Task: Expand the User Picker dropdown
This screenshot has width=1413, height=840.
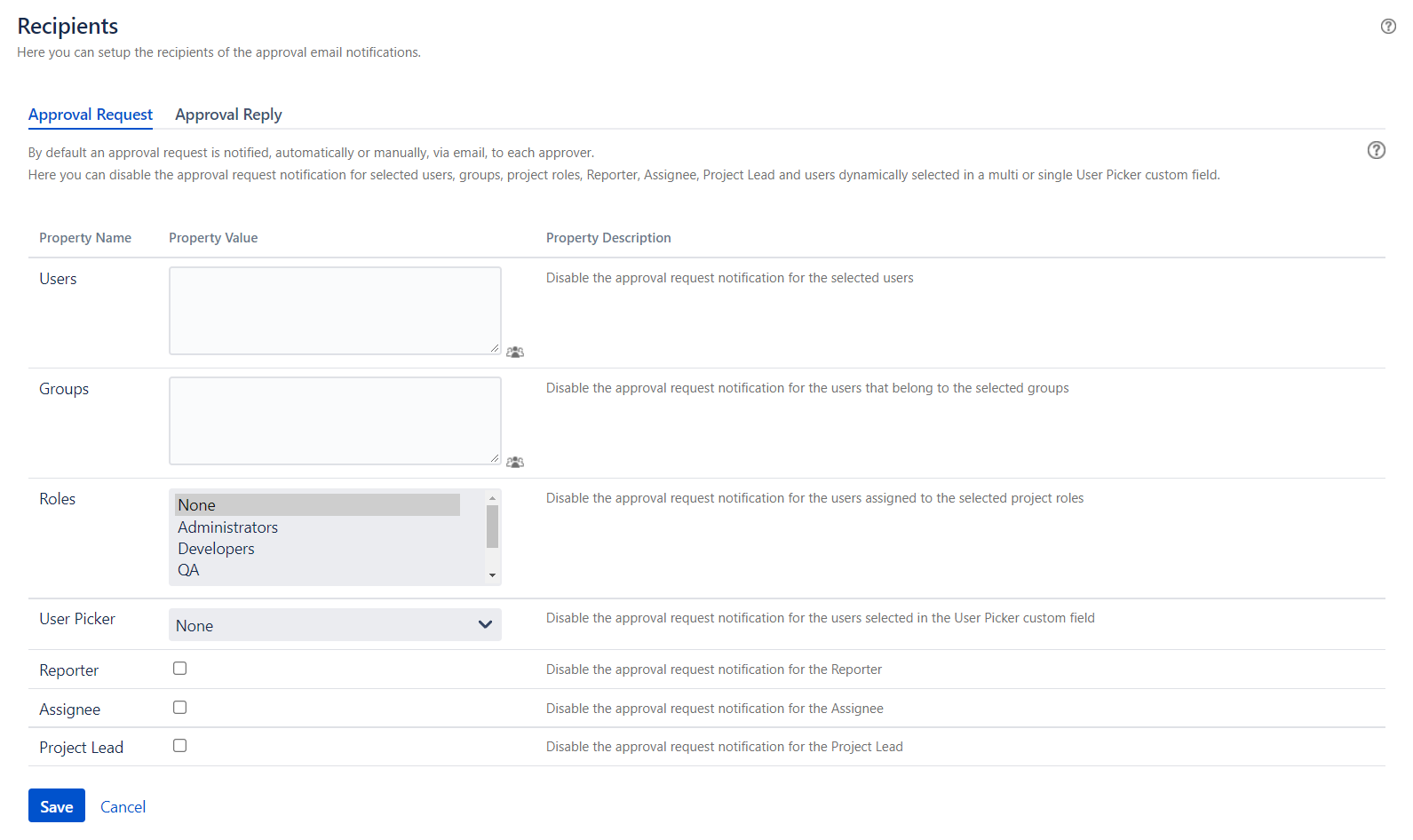Action: [x=335, y=625]
